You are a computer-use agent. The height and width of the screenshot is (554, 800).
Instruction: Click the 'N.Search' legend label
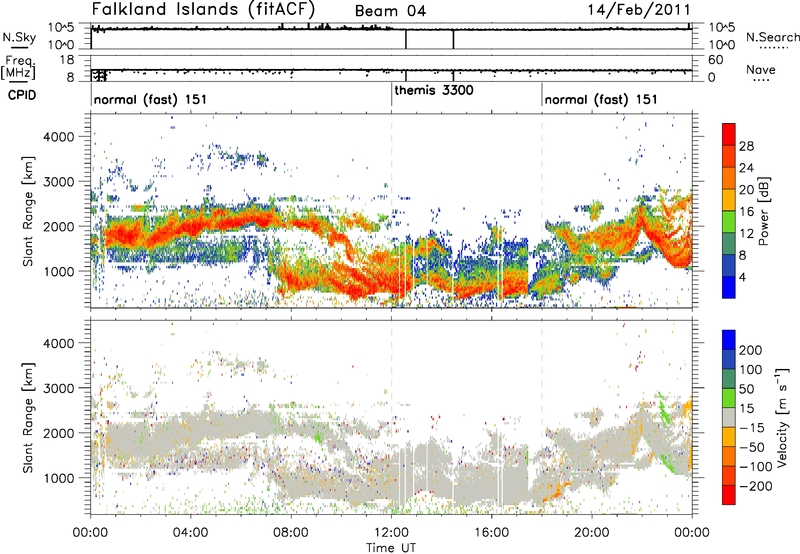click(x=772, y=37)
